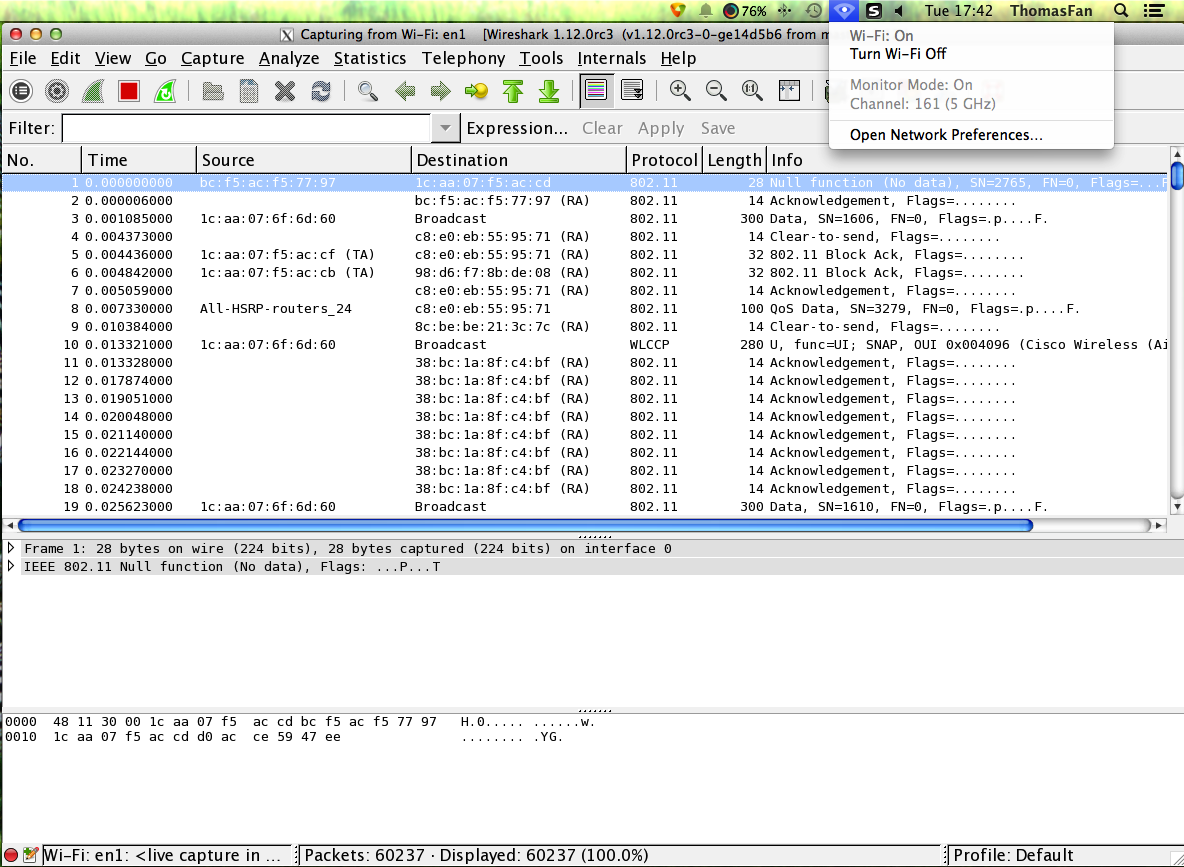Image resolution: width=1184 pixels, height=867 pixels.
Task: Click resize all columns icon
Action: (789, 91)
